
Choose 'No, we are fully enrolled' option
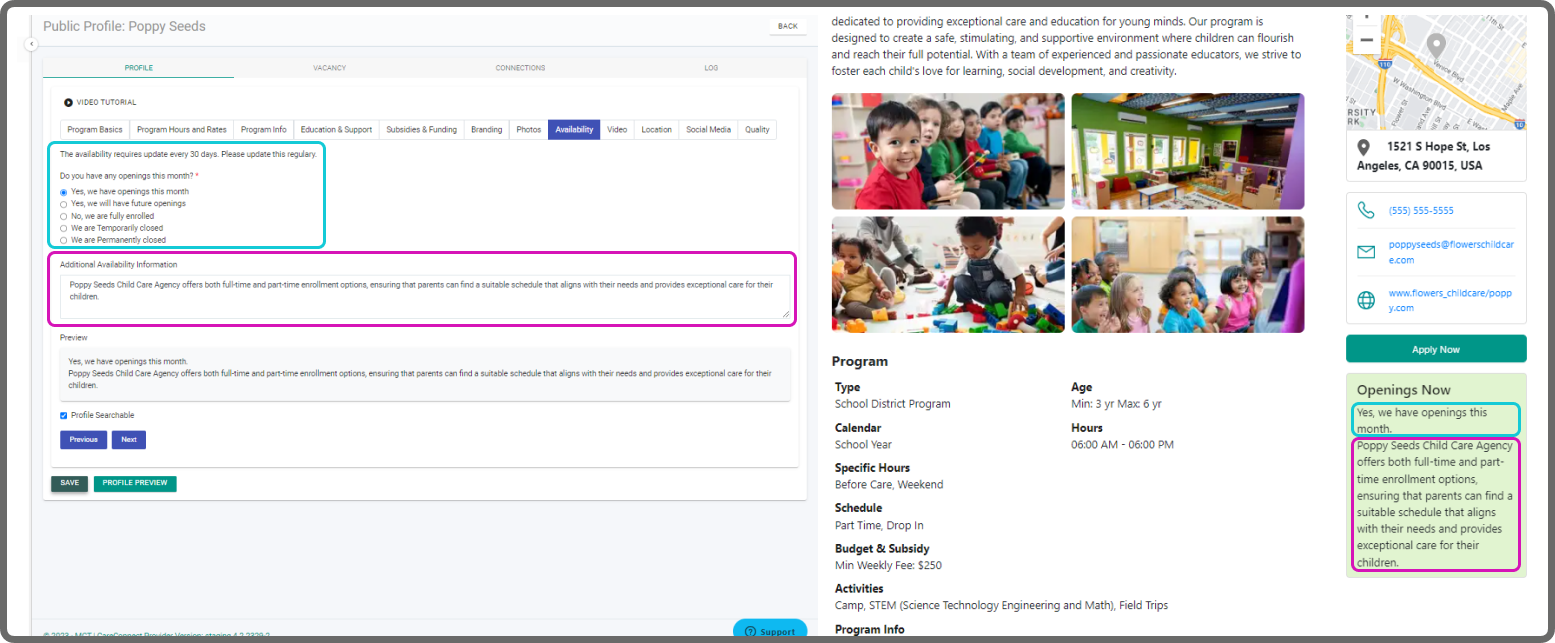[x=64, y=216]
